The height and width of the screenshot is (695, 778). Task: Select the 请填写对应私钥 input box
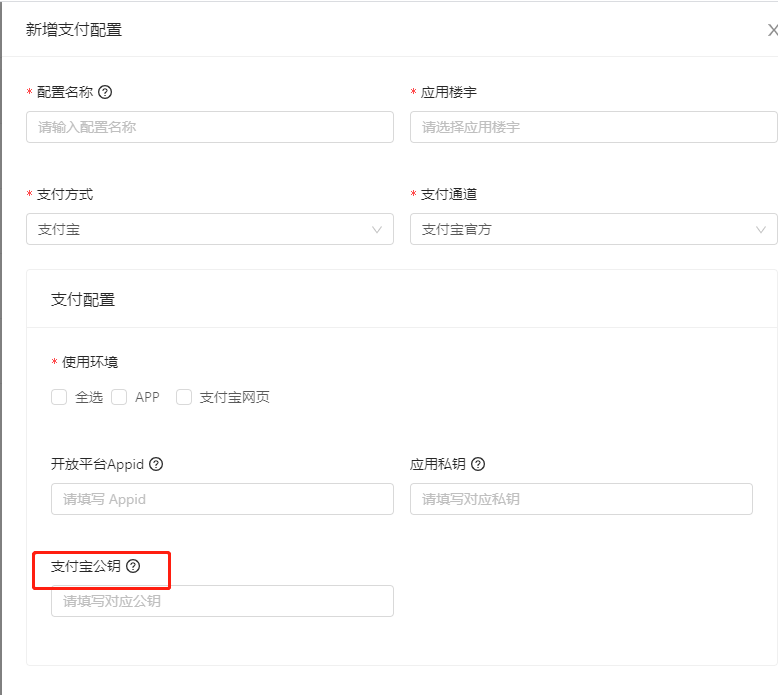581,499
